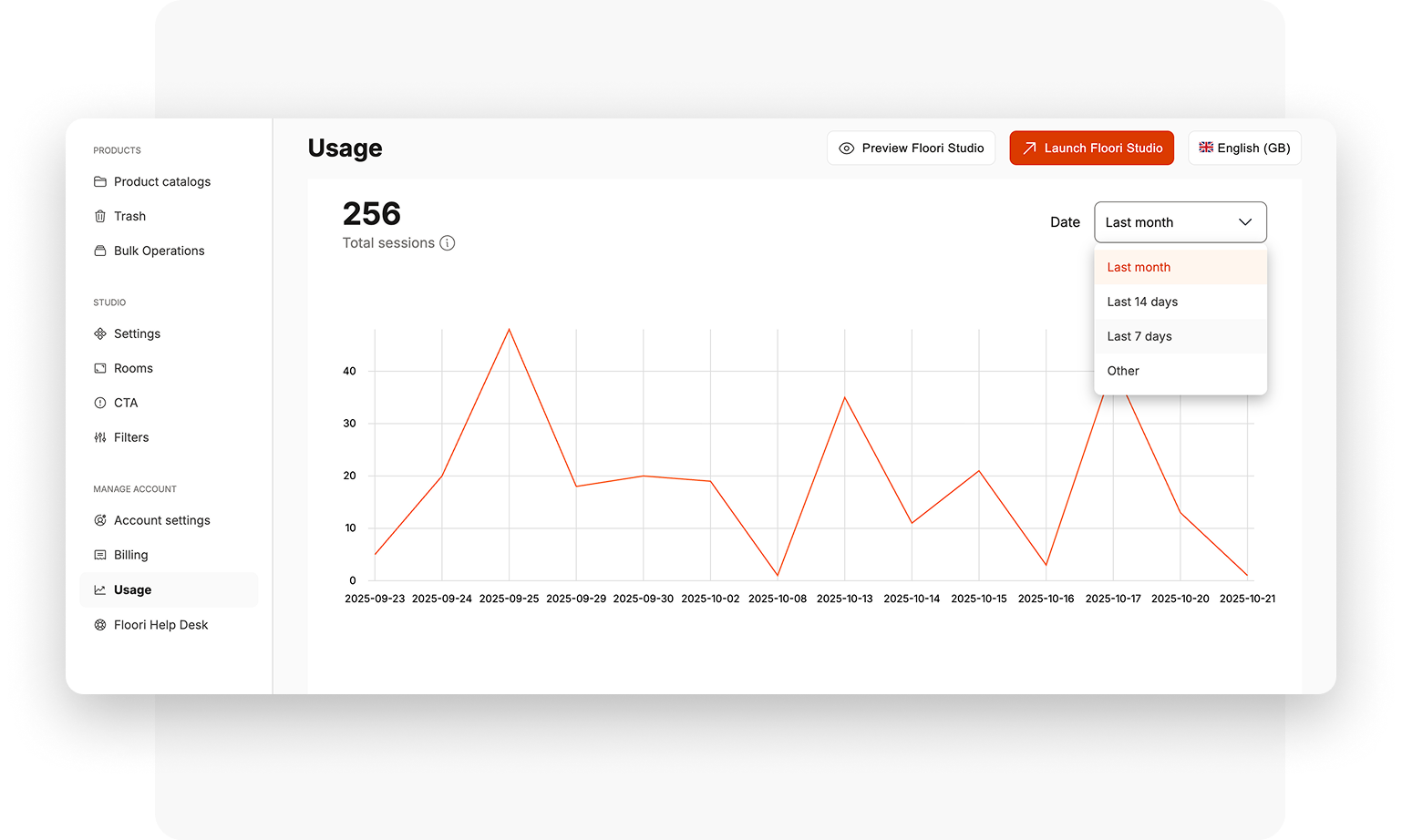The height and width of the screenshot is (840, 1402).
Task: Click the Trash bin icon
Action: (x=100, y=216)
